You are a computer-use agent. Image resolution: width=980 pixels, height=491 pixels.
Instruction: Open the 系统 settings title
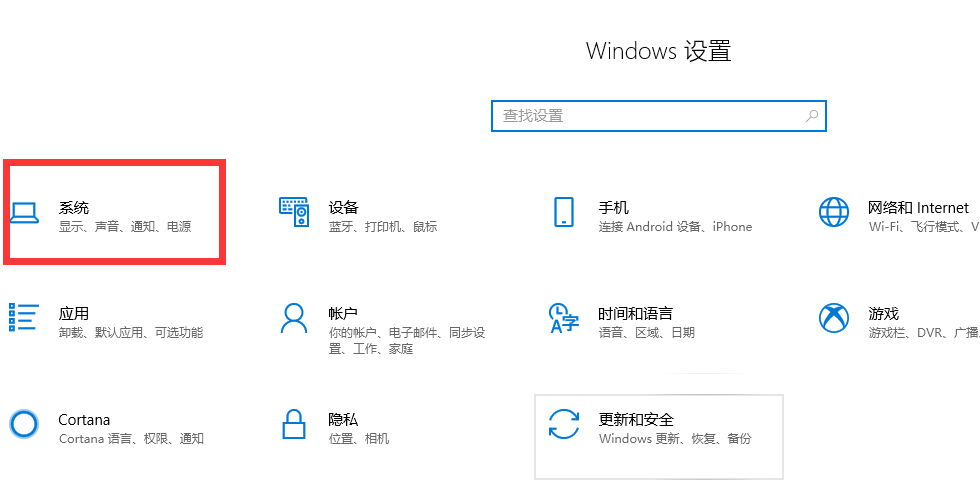[74, 207]
